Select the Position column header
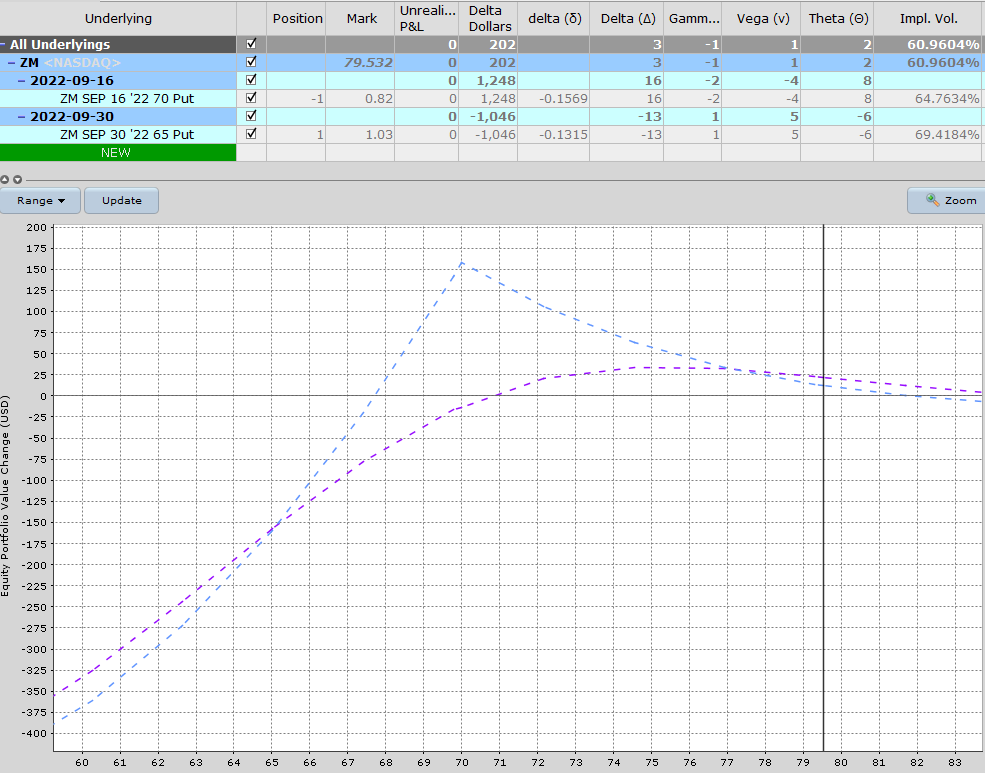The image size is (985, 773). tap(296, 18)
